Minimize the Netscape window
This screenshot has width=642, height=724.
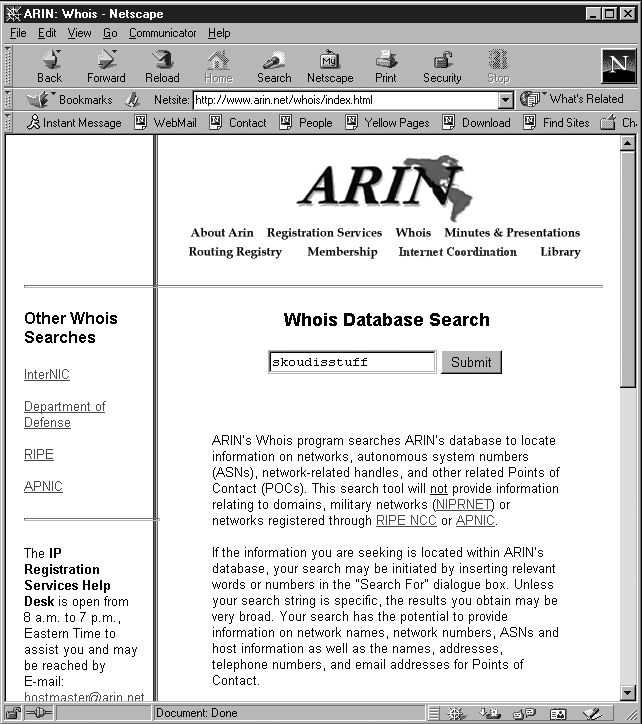594,14
